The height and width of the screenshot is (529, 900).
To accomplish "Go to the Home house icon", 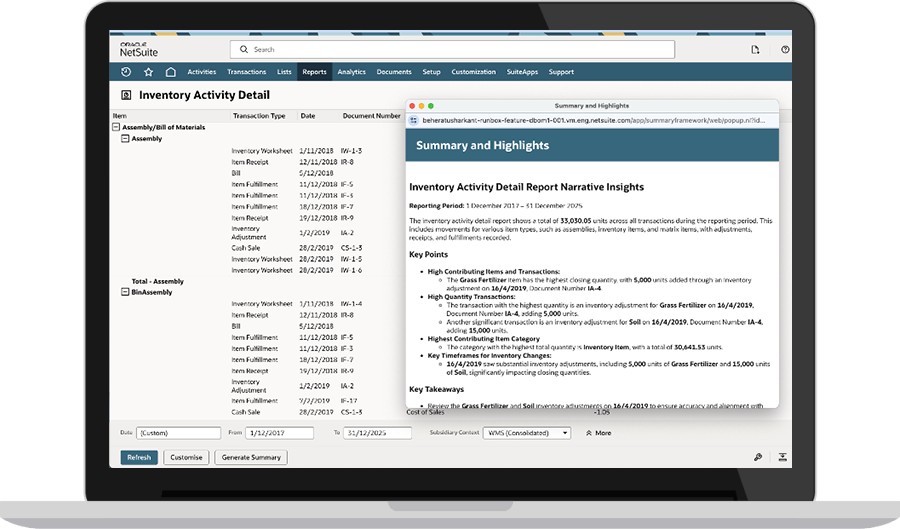I will pos(171,72).
